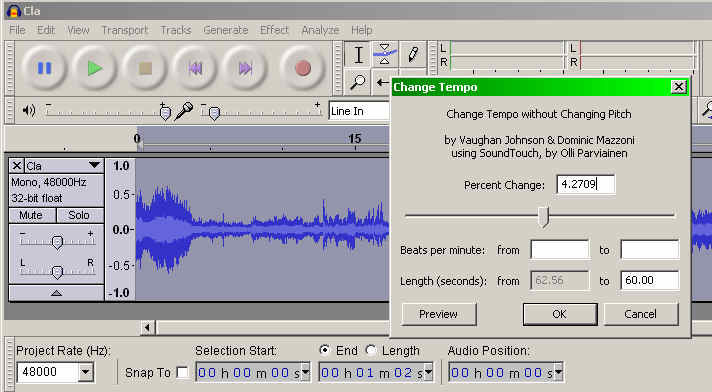
Task: Open the Help menu
Action: [361, 30]
